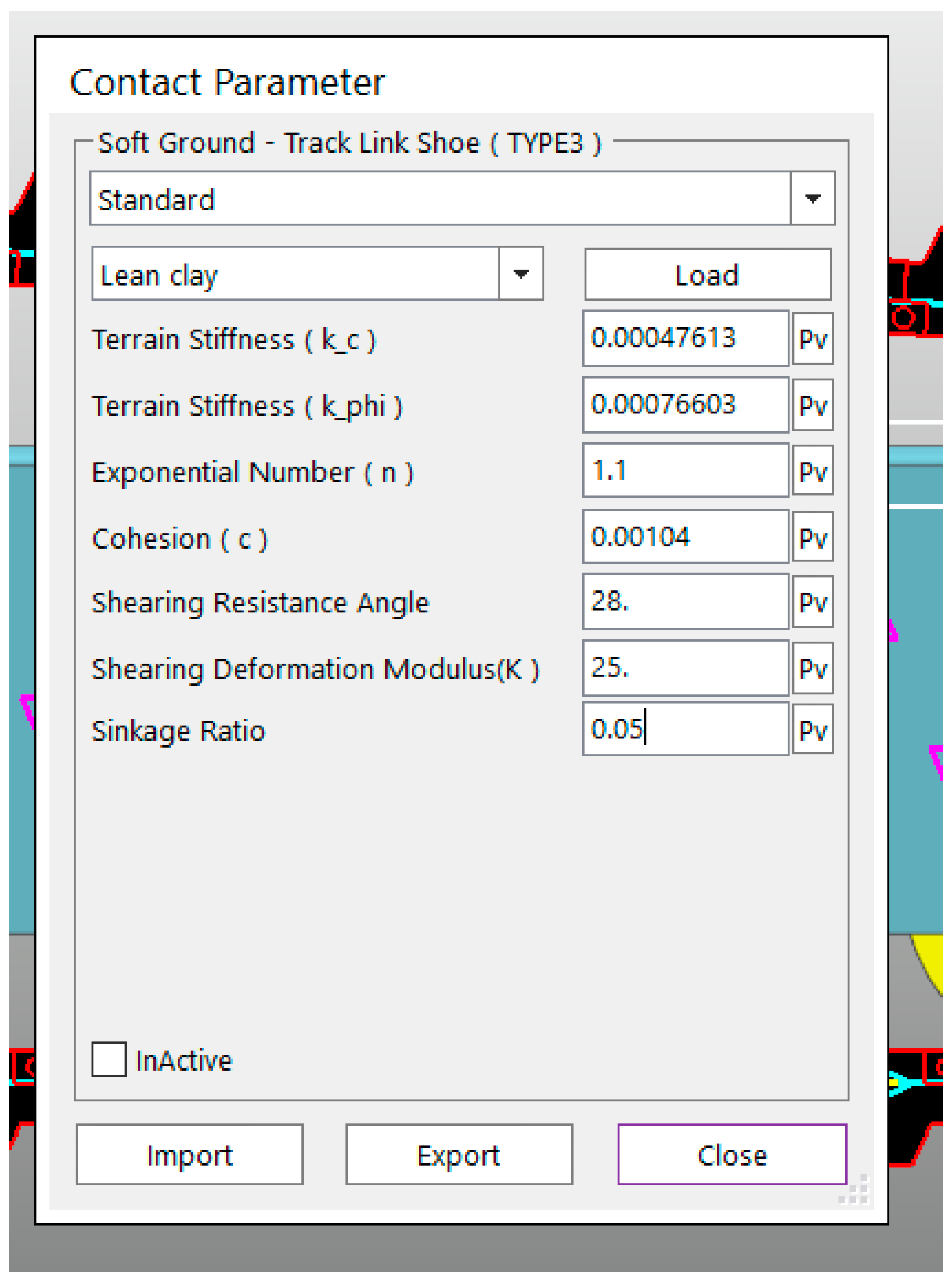This screenshot has width=952, height=1283.
Task: Click the Pv button beside Sinkage Ratio
Action: point(812,730)
